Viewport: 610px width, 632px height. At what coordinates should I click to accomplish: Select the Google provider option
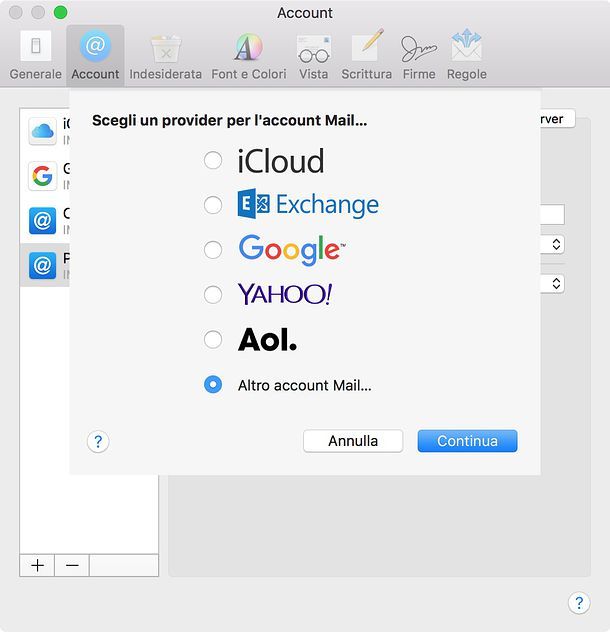tap(213, 250)
